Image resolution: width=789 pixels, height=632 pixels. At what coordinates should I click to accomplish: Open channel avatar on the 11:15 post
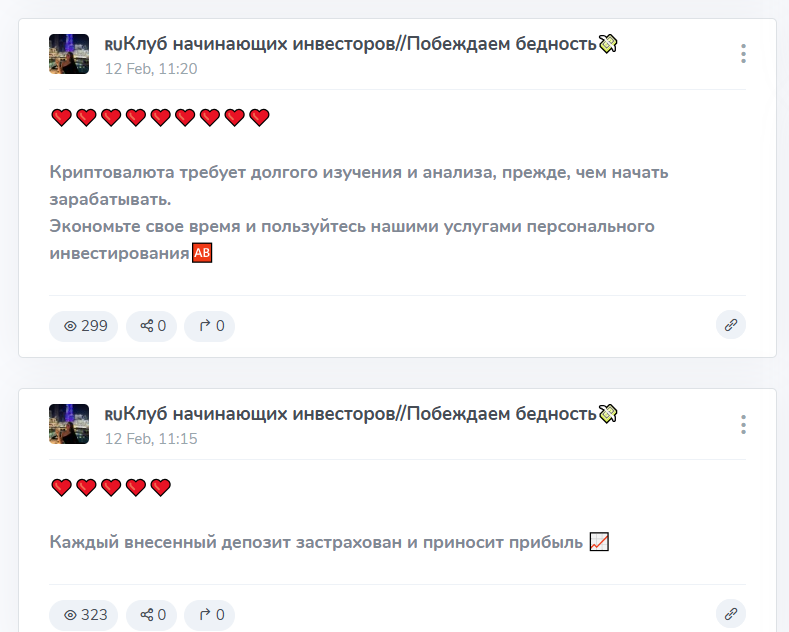tap(69, 425)
